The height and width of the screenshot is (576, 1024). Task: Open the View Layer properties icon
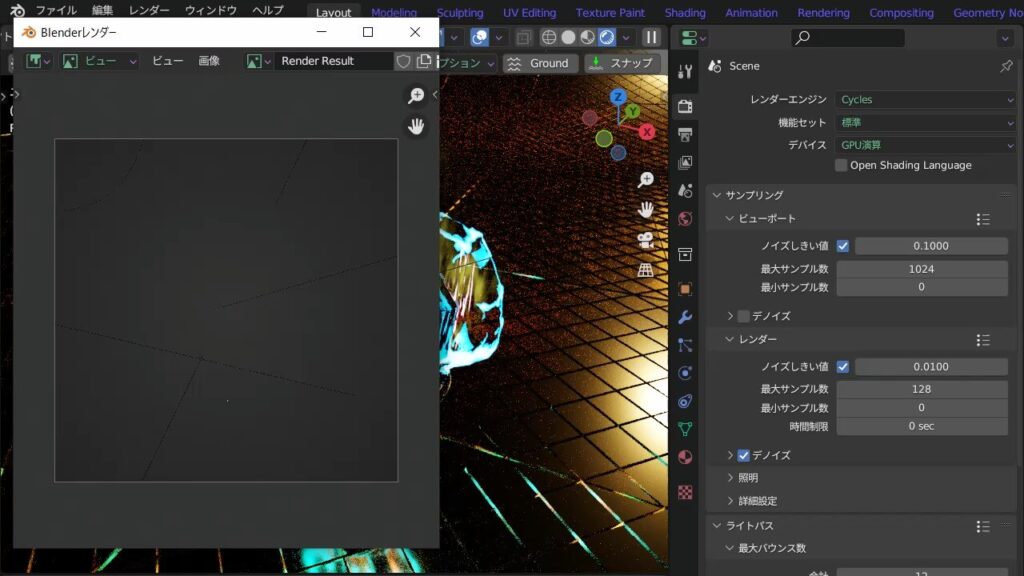click(x=685, y=162)
